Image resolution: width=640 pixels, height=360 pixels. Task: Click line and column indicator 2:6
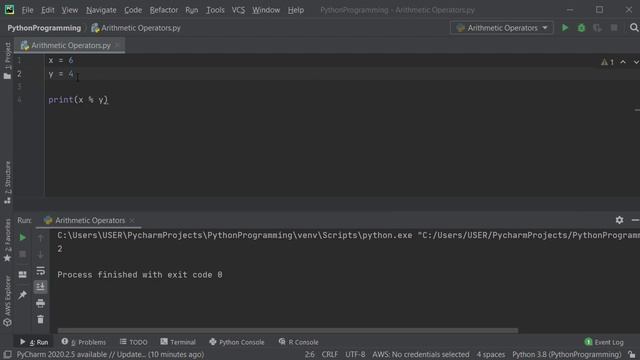click(x=309, y=354)
